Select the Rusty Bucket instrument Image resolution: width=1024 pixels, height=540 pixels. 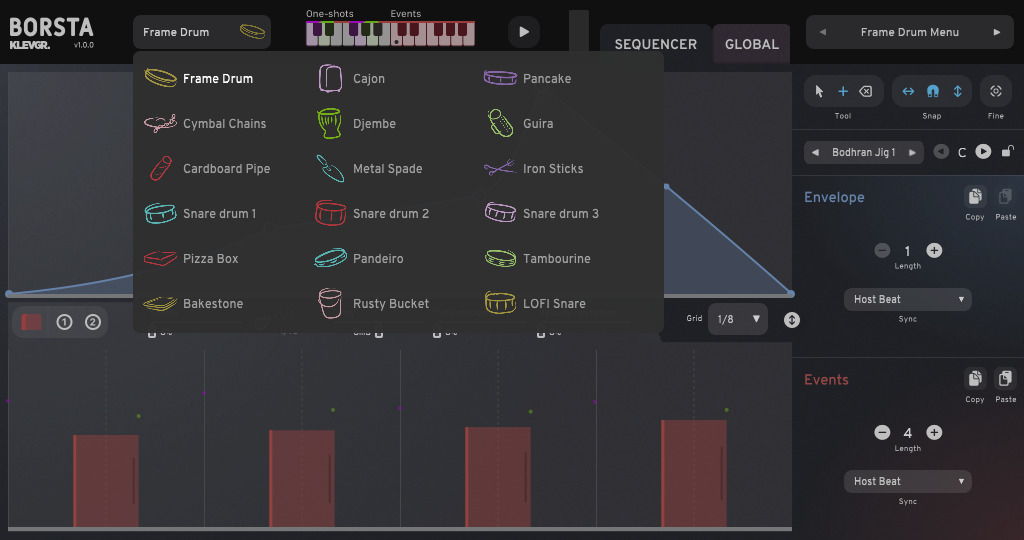[372, 304]
